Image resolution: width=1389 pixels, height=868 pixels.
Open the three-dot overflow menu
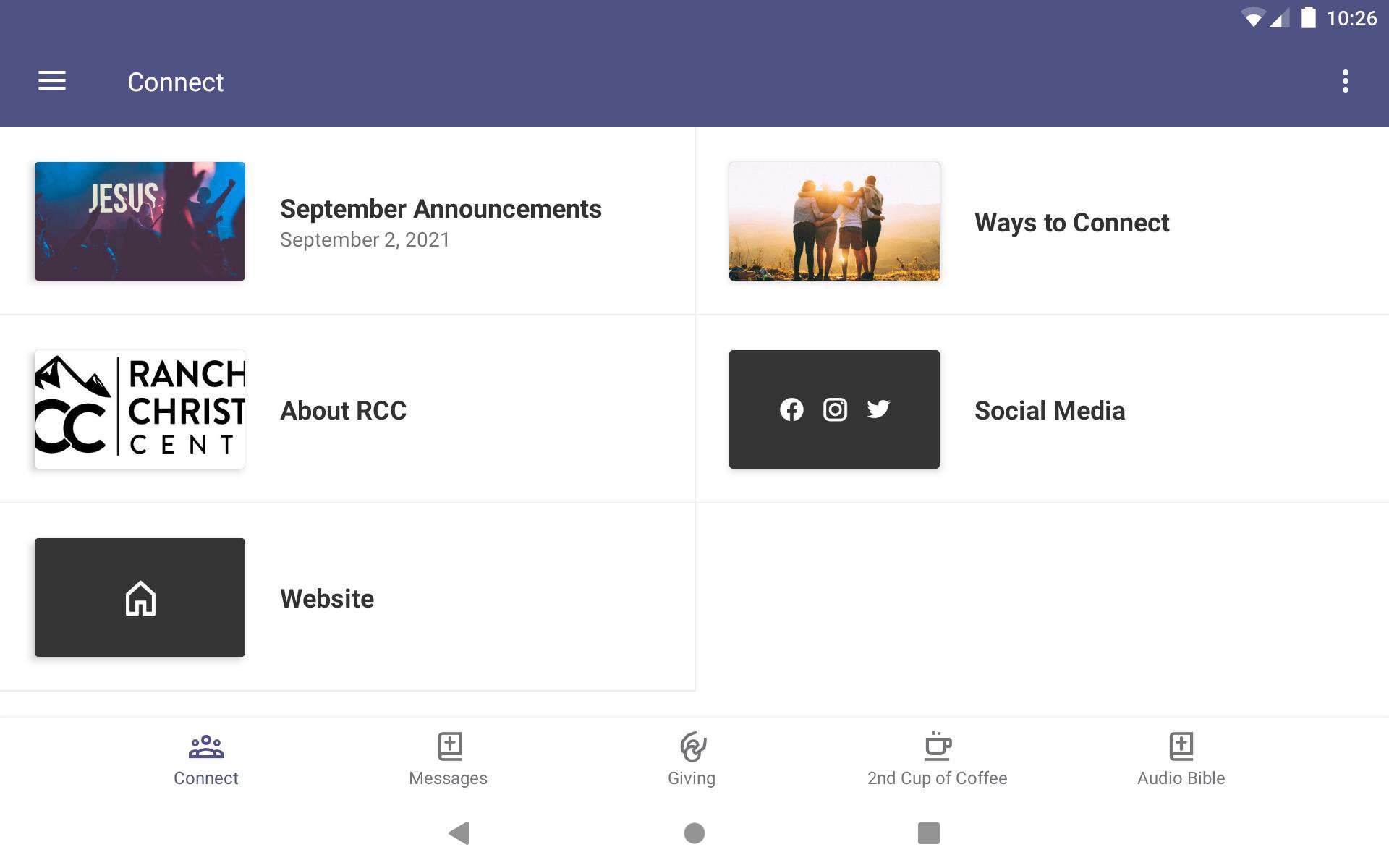coord(1345,81)
